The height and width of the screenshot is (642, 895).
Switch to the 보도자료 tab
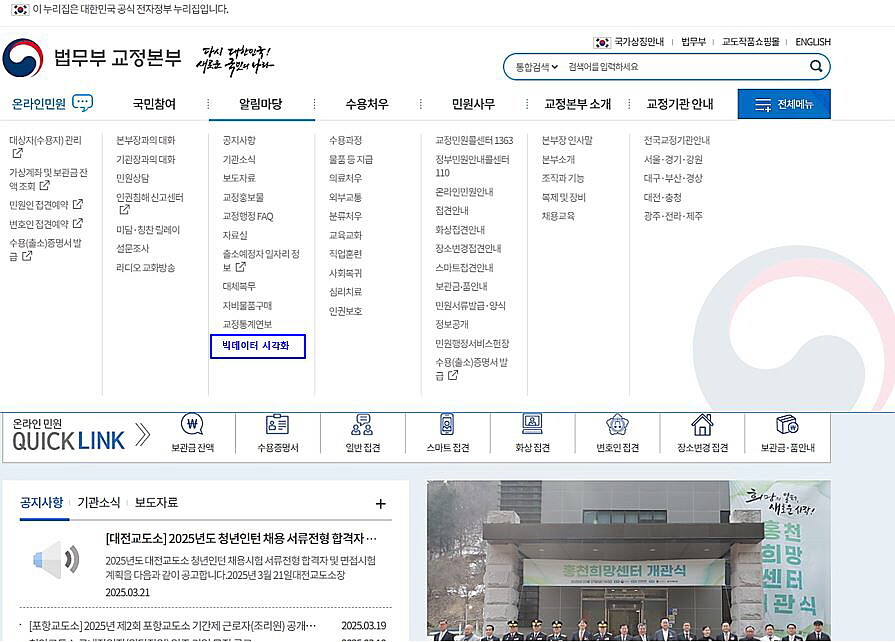pos(156,503)
